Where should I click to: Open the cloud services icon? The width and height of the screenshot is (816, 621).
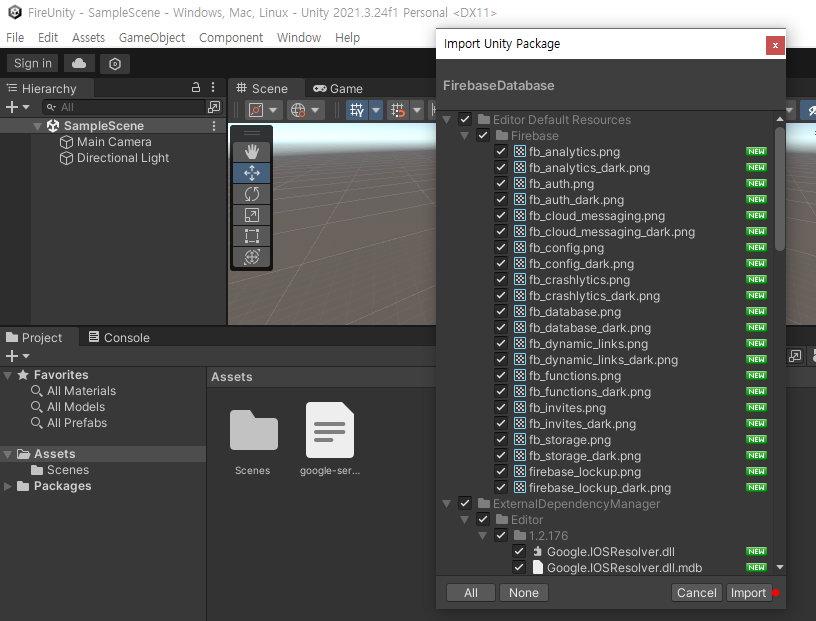pos(79,64)
